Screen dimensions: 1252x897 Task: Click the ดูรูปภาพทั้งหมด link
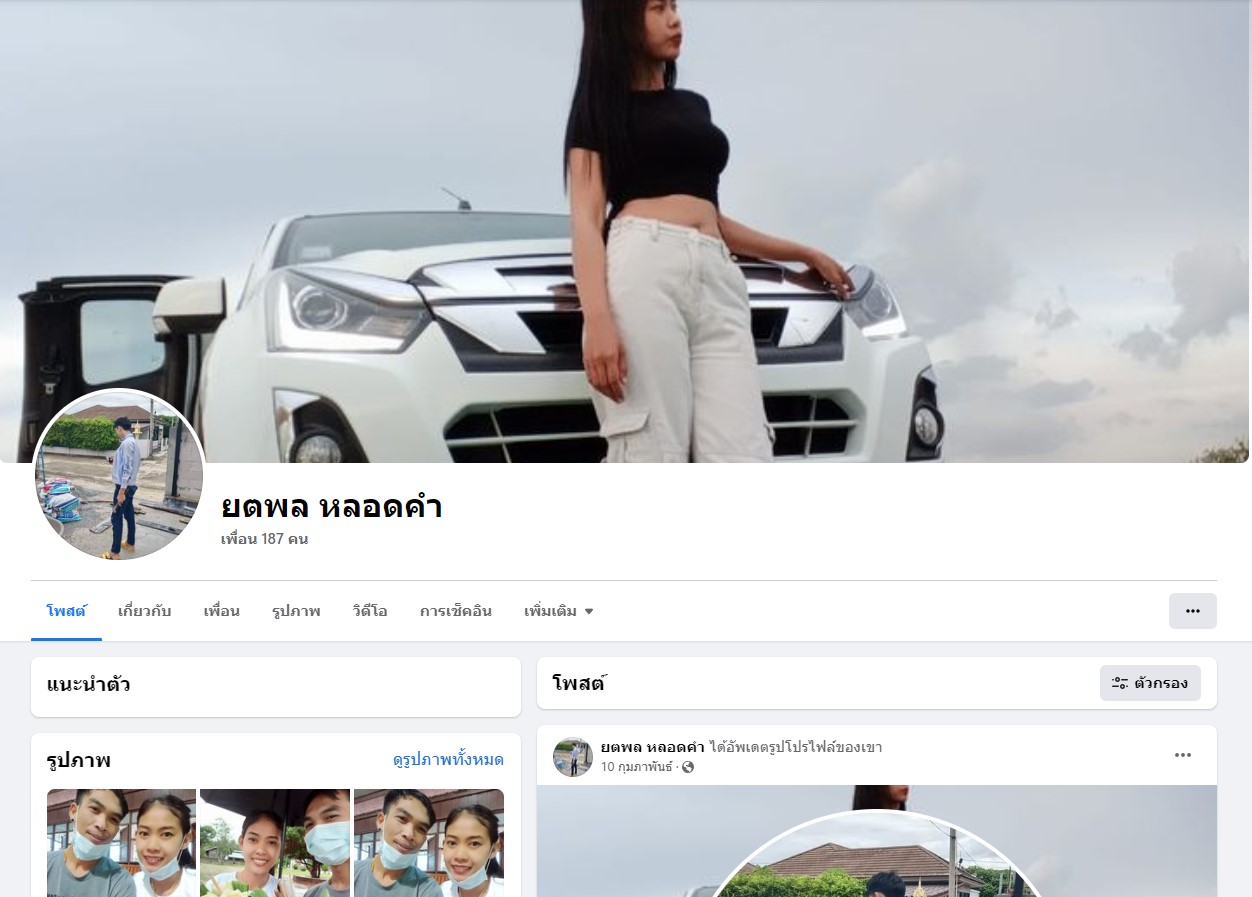point(448,760)
